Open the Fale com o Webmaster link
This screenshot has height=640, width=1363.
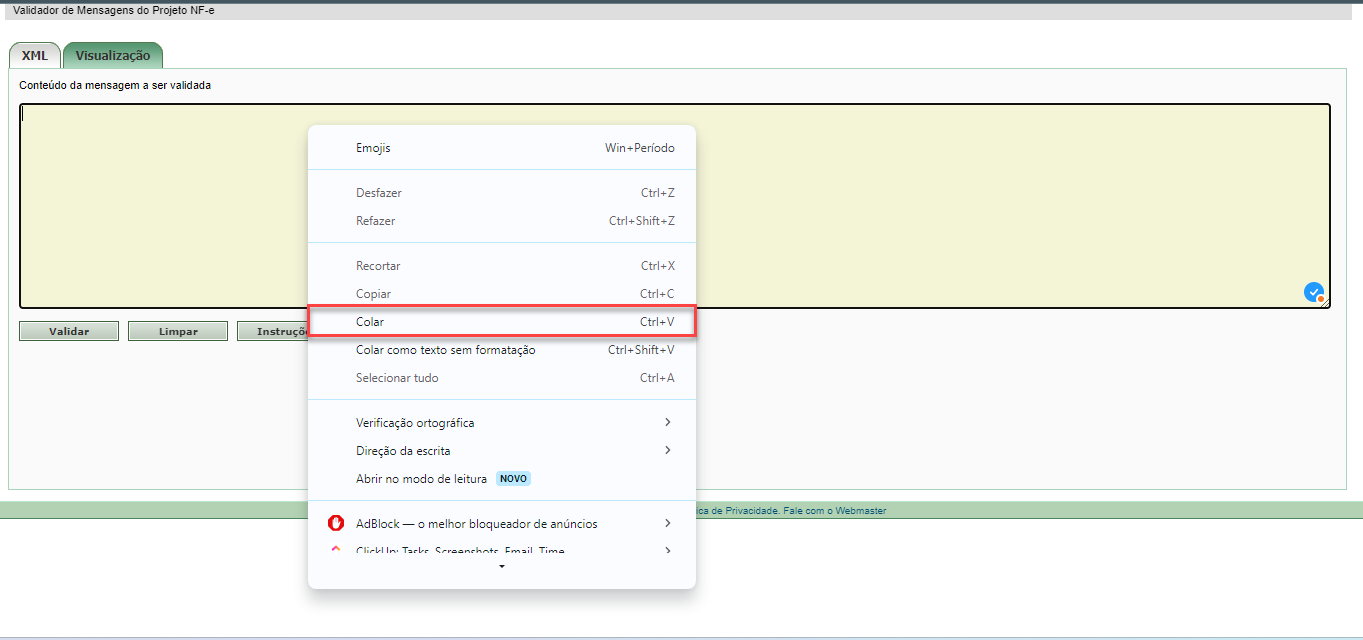[x=835, y=511]
